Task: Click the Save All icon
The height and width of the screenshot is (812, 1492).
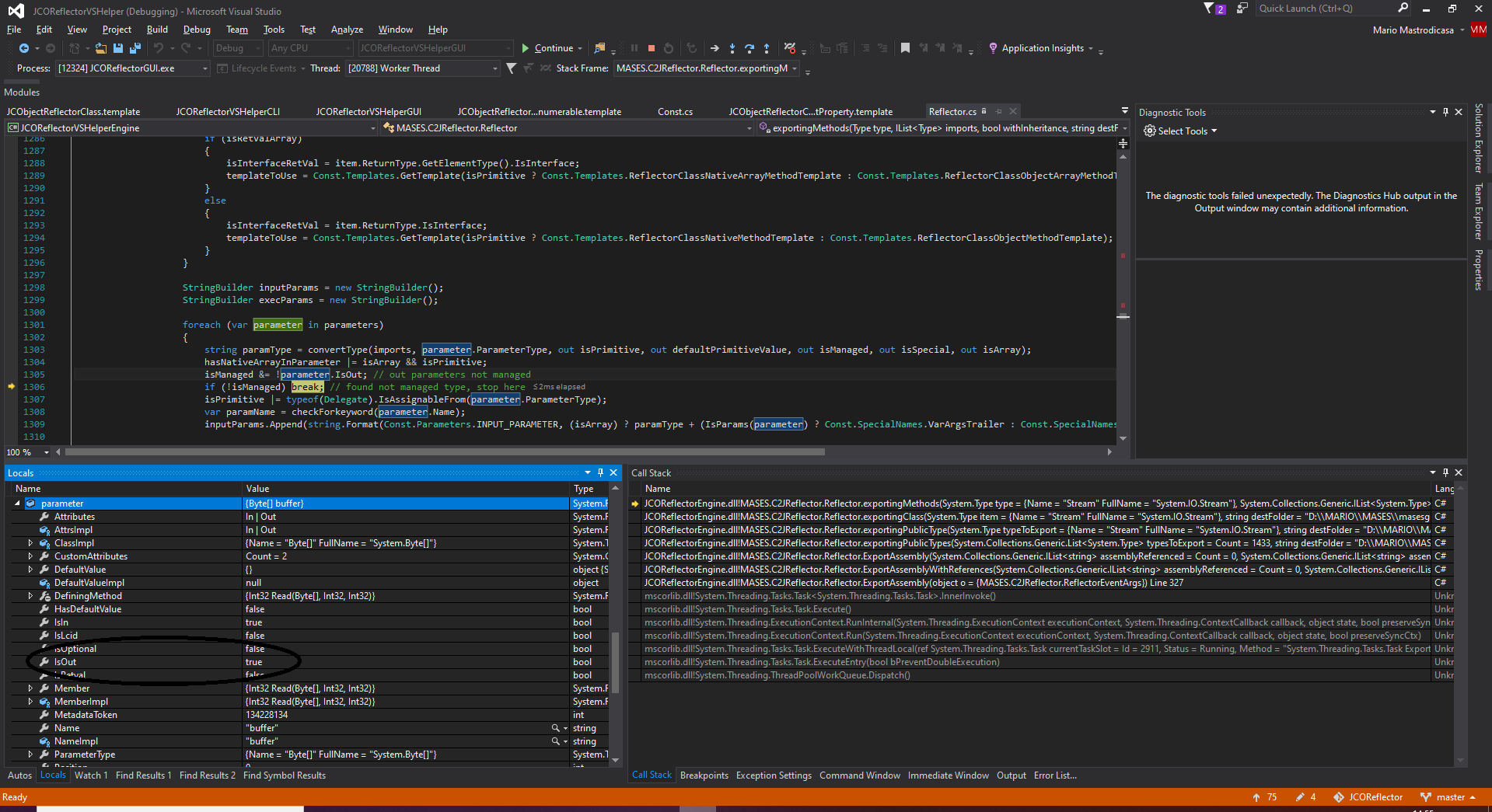Action: click(x=135, y=47)
